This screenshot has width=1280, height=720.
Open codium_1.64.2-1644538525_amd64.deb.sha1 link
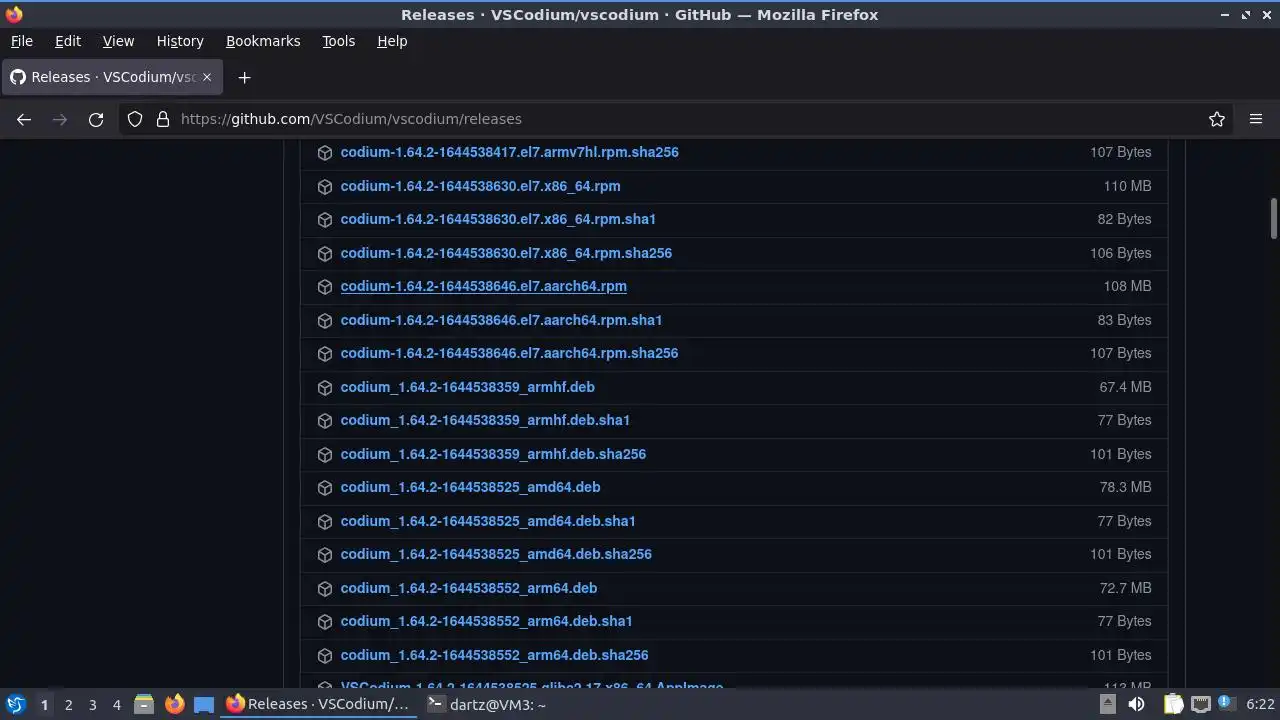click(488, 521)
